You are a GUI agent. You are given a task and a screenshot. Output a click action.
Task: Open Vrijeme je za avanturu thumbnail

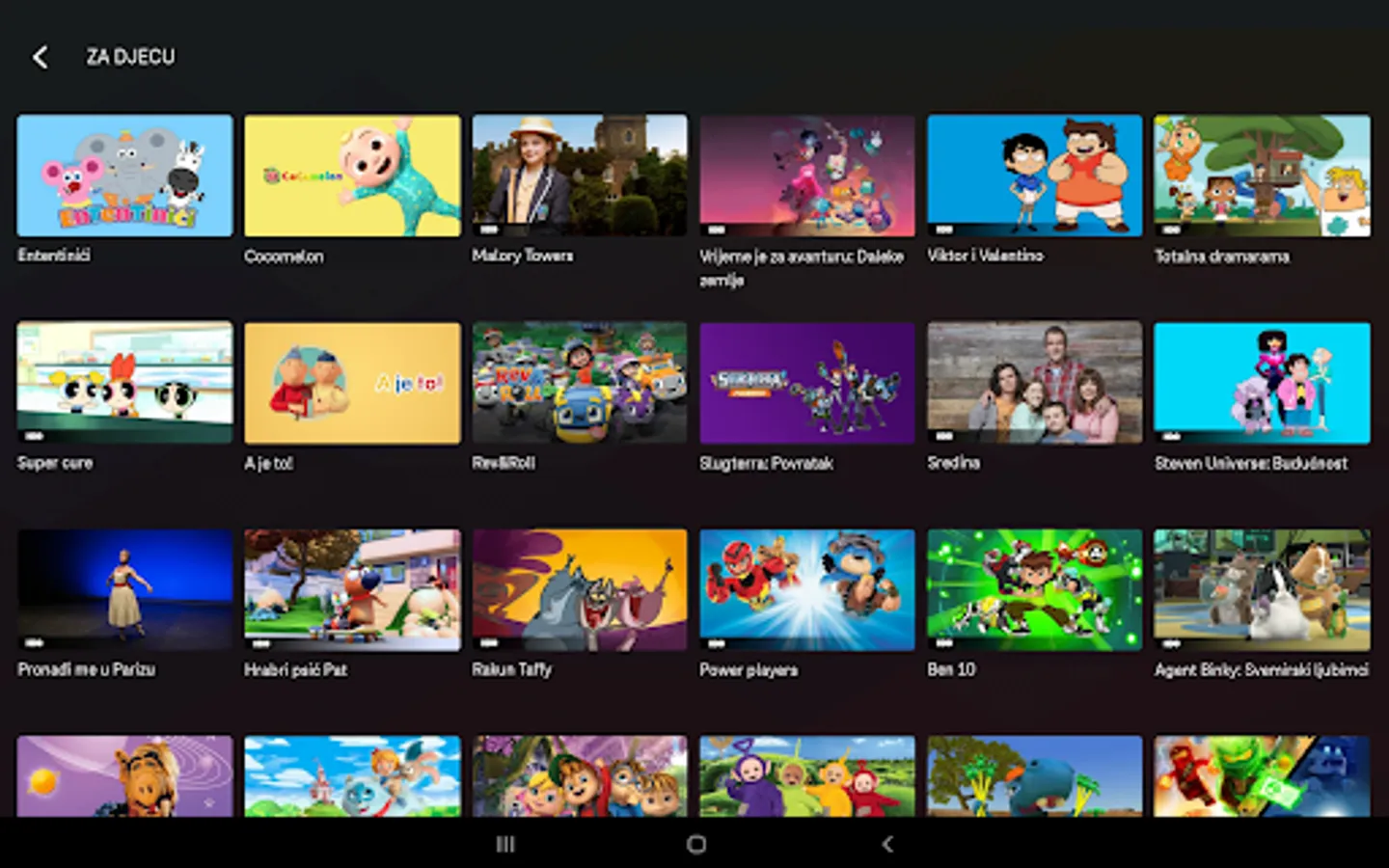click(807, 176)
